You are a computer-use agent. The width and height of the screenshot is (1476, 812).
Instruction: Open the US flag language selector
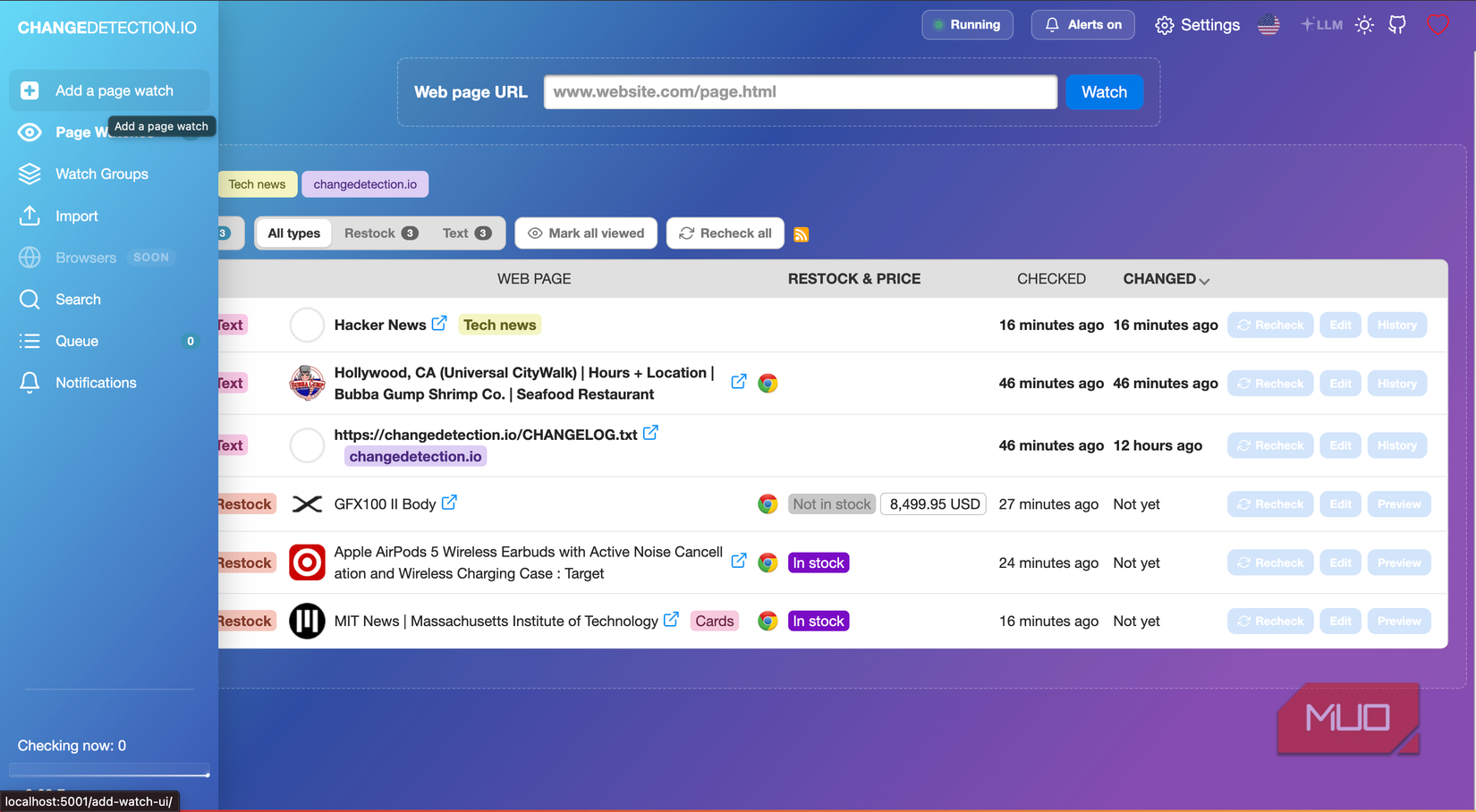point(1268,25)
